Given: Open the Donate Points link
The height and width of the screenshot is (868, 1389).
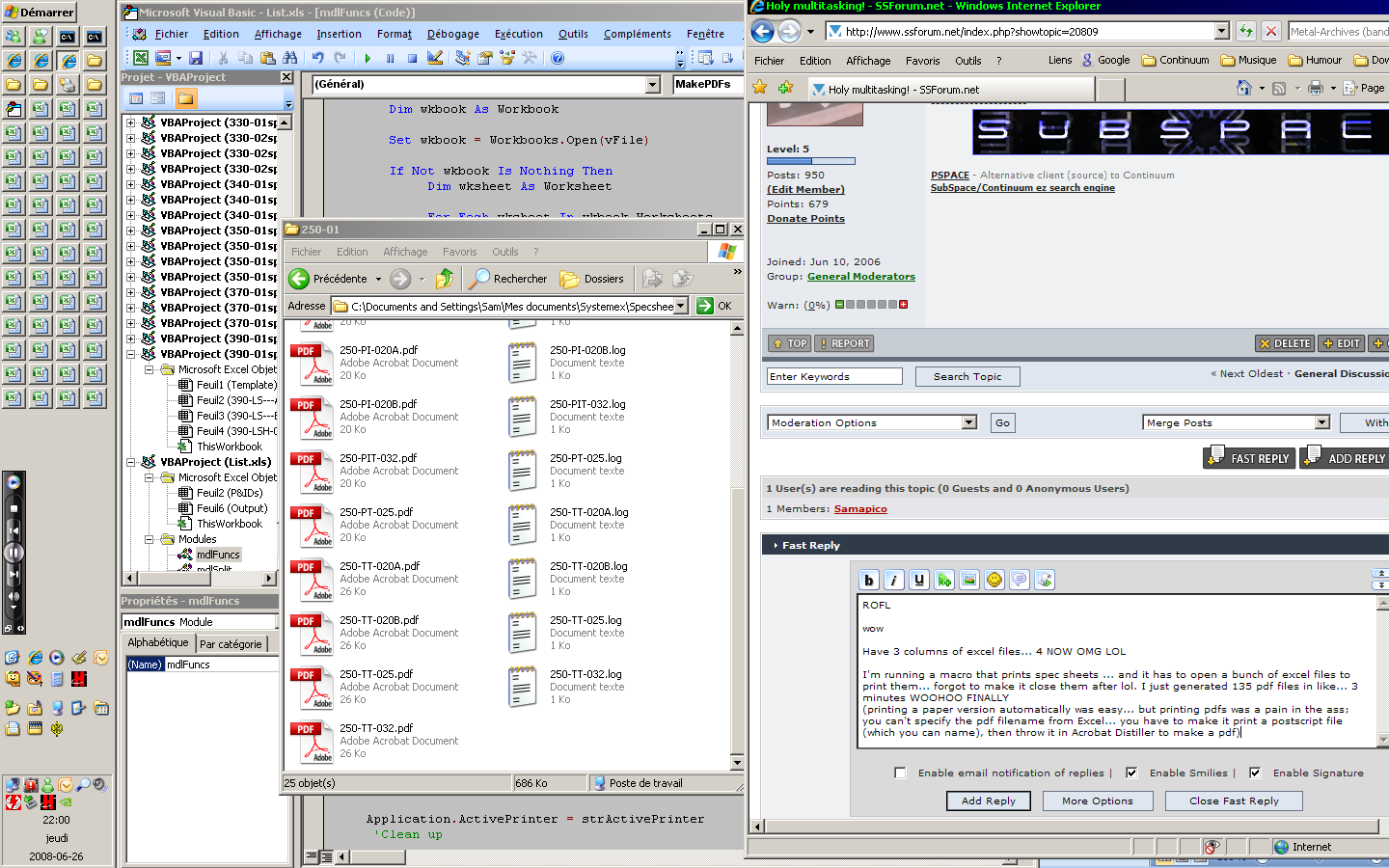Looking at the screenshot, I should coord(805,219).
